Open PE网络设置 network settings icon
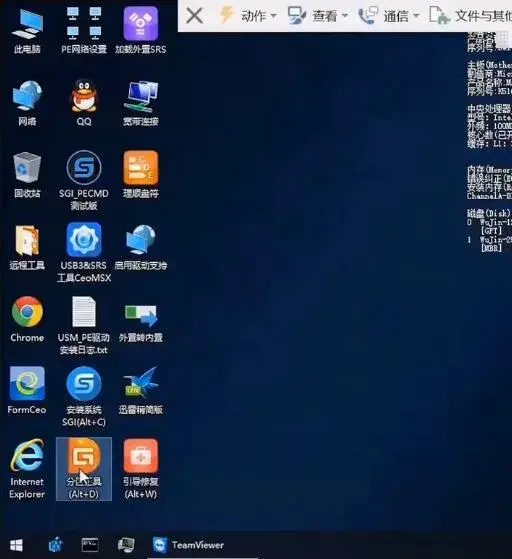This screenshot has width=512, height=559. pos(84,31)
